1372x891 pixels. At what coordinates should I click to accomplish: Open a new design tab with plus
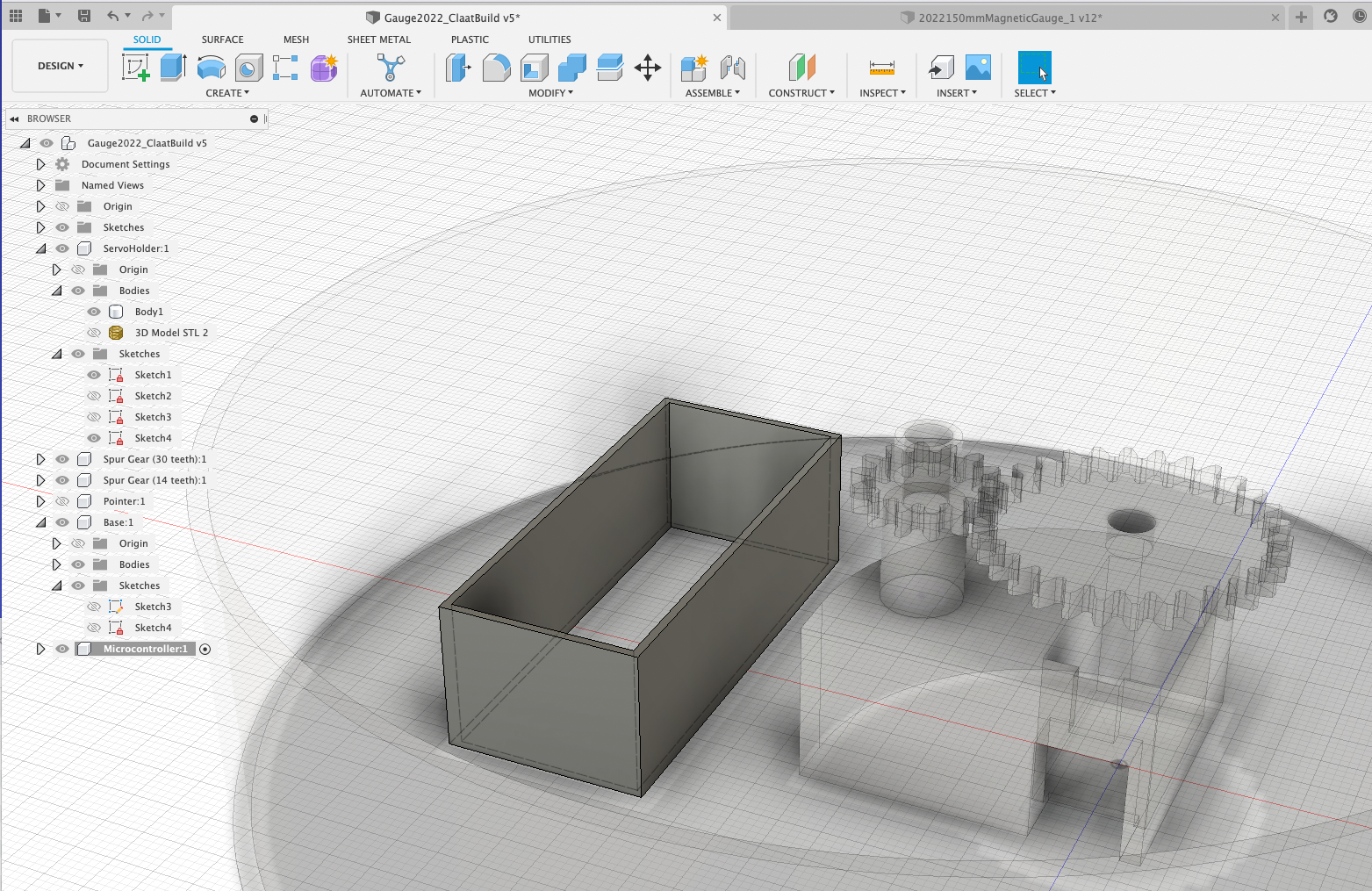[1301, 17]
